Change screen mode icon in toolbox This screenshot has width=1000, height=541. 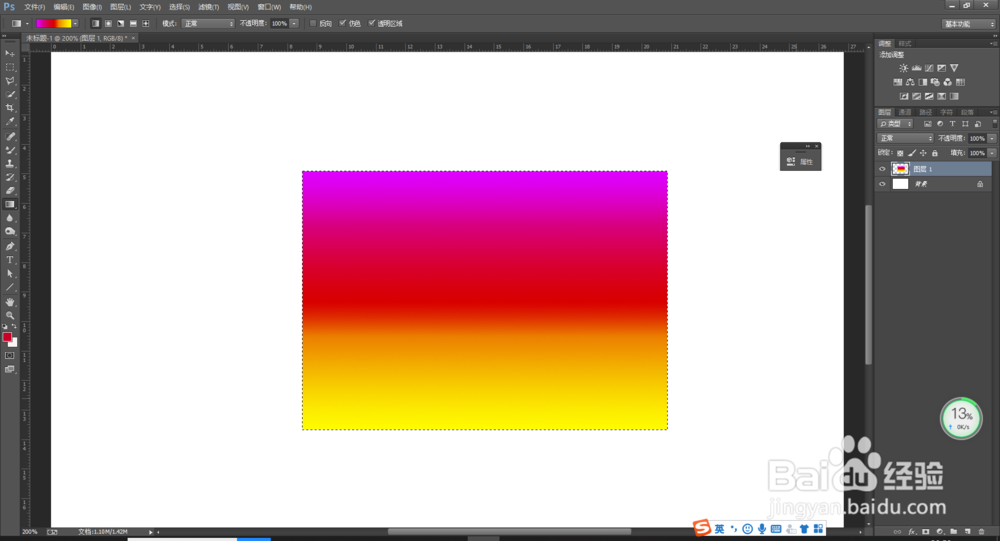tap(10, 369)
